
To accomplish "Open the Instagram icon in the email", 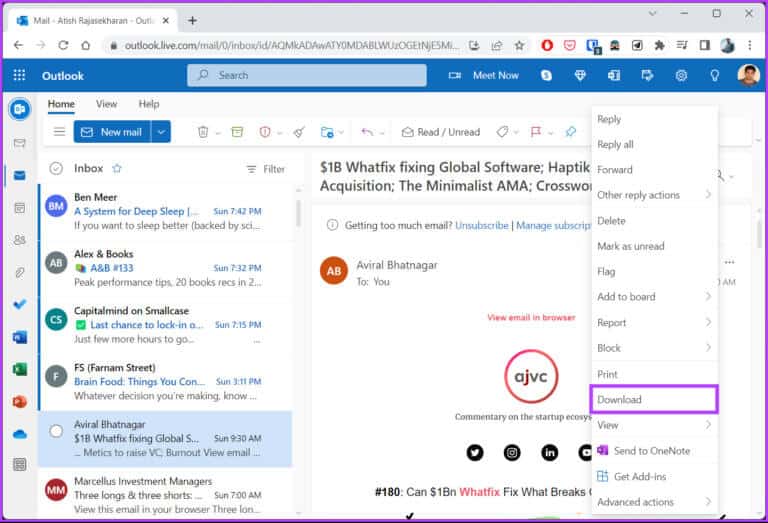I will click(x=512, y=452).
